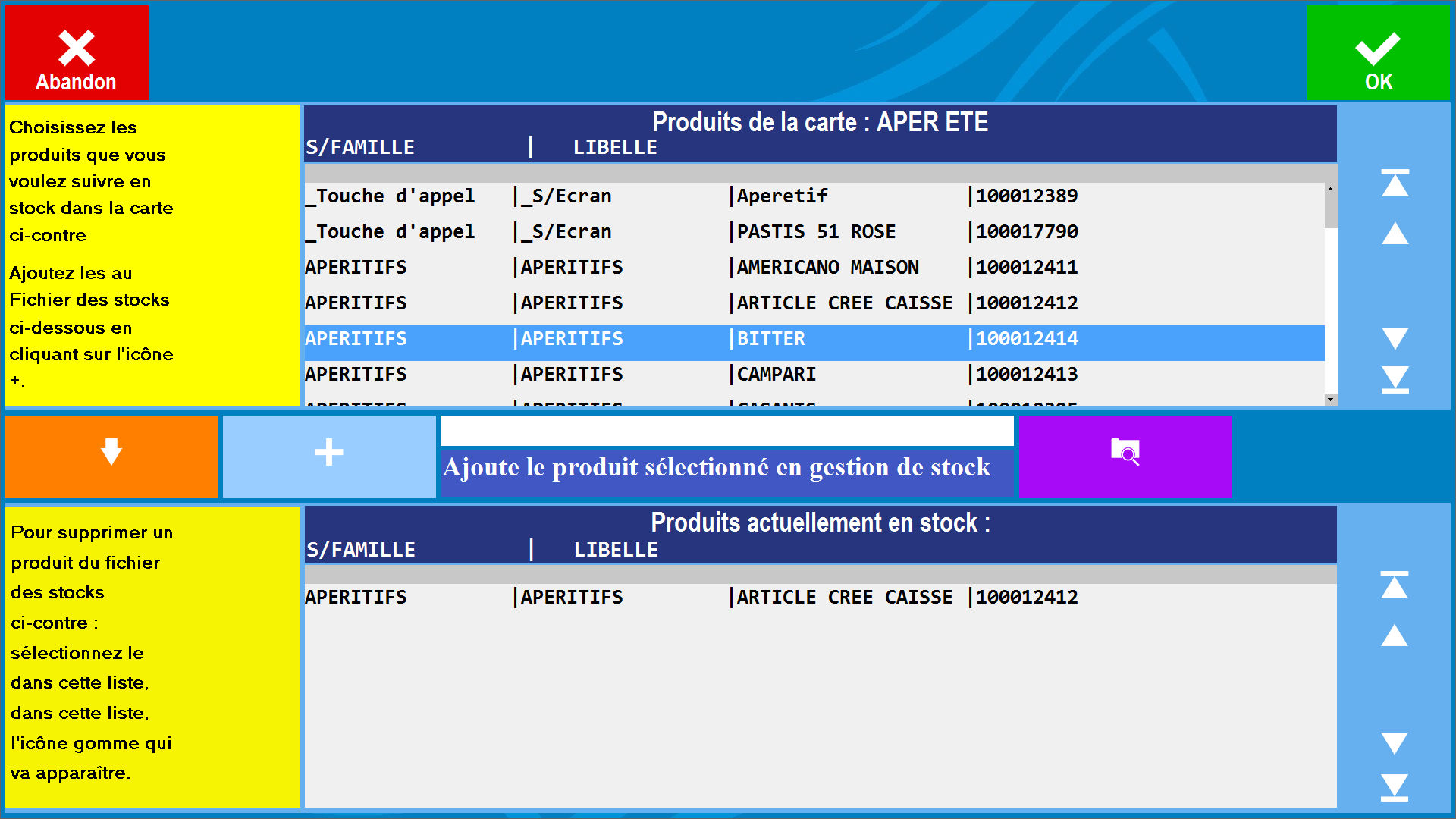The image size is (1456, 819).
Task: Jump to top of stock product list
Action: click(x=1395, y=585)
